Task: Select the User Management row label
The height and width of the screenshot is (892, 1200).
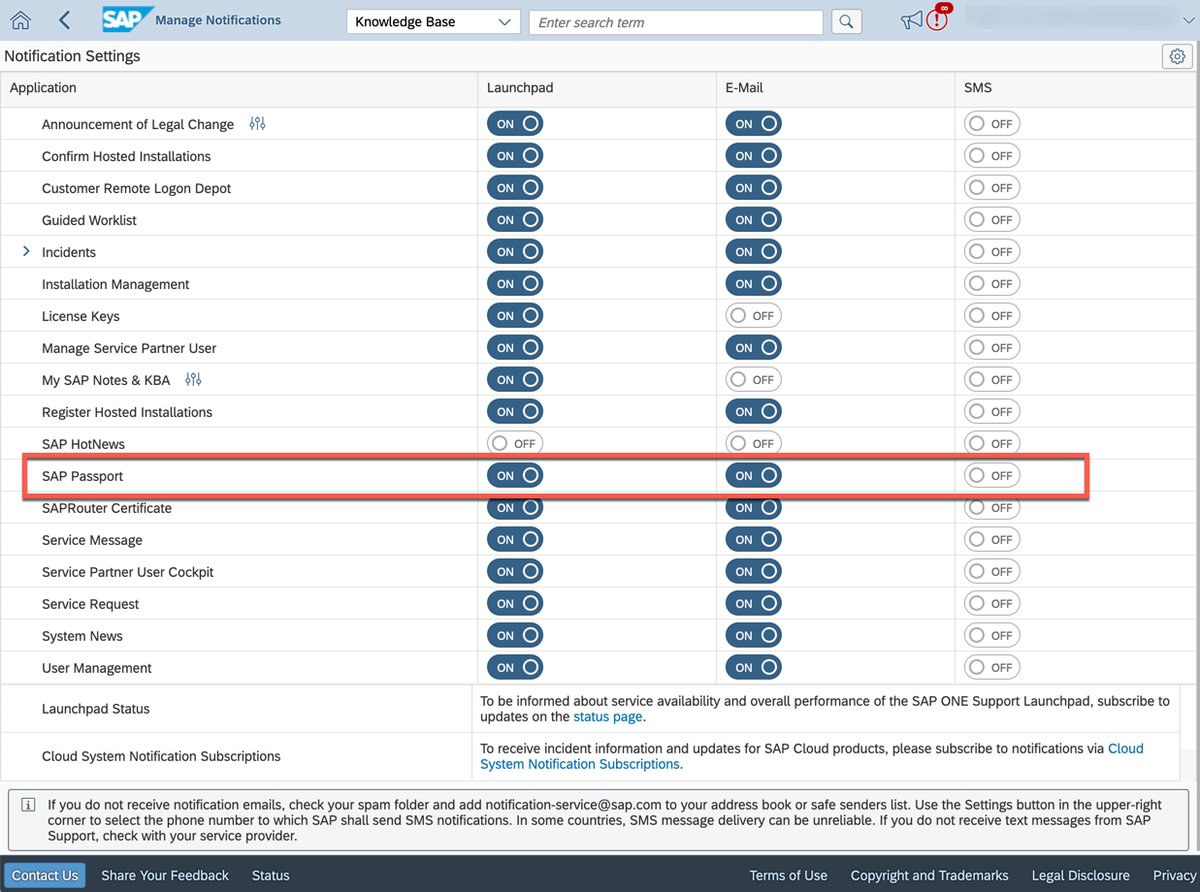Action: coord(97,668)
